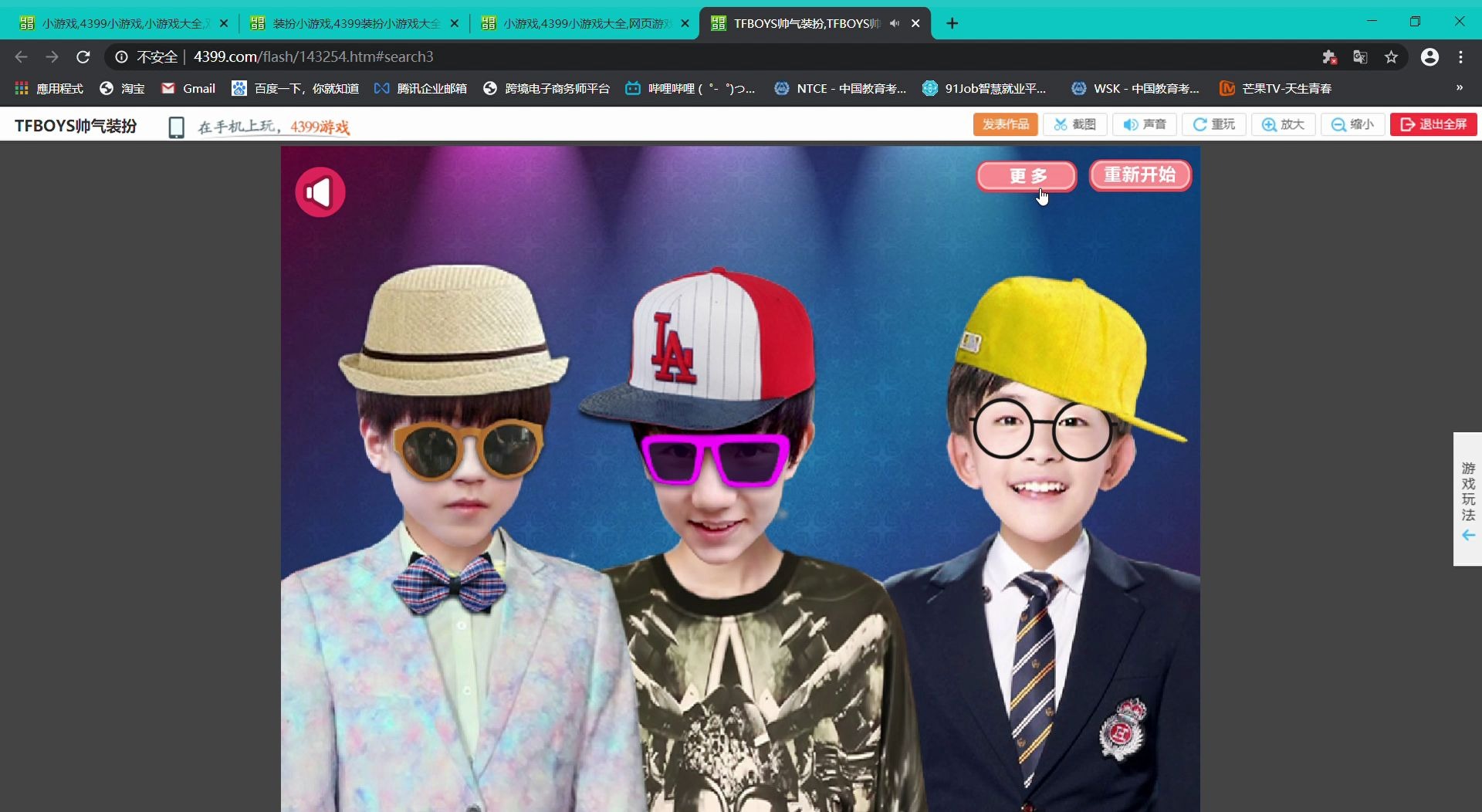Bookmark this page with the star icon
This screenshot has width=1482, height=812.
tap(1391, 56)
